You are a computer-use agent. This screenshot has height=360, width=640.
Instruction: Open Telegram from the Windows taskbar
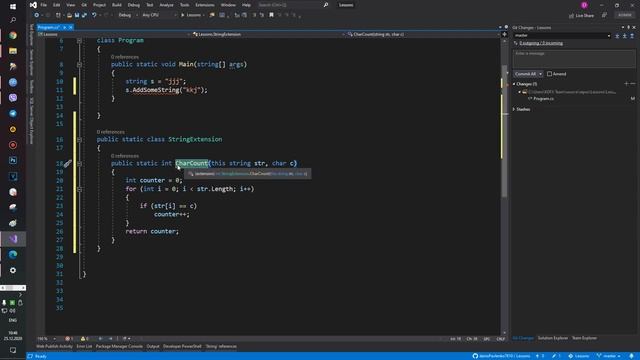(x=13, y=113)
